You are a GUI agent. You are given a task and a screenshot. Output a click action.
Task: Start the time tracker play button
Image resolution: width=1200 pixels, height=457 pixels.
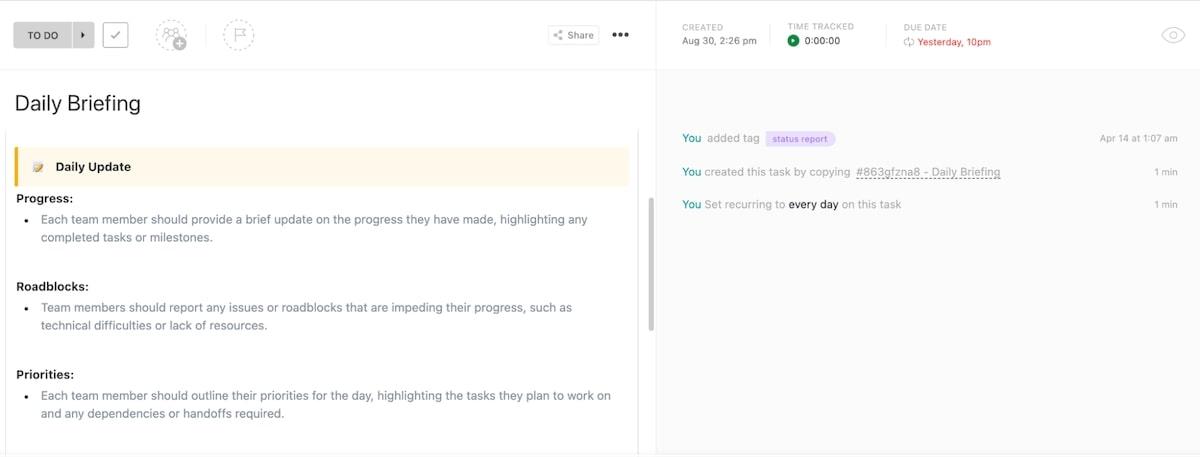click(793, 41)
